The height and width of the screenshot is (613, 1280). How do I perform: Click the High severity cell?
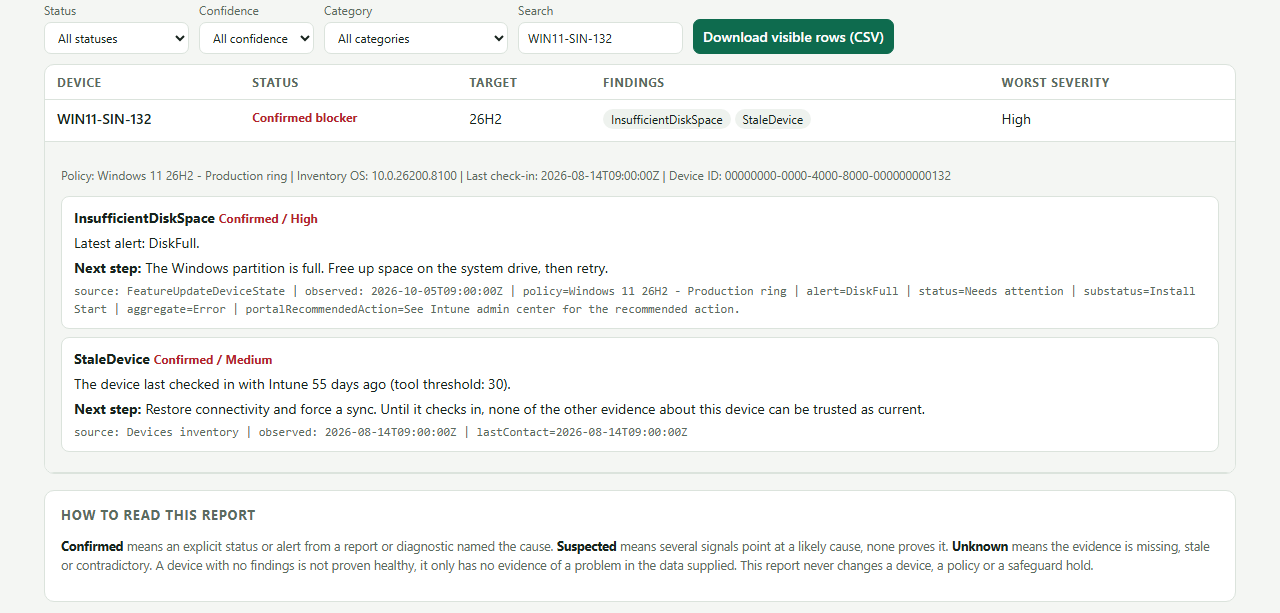[x=1016, y=119]
